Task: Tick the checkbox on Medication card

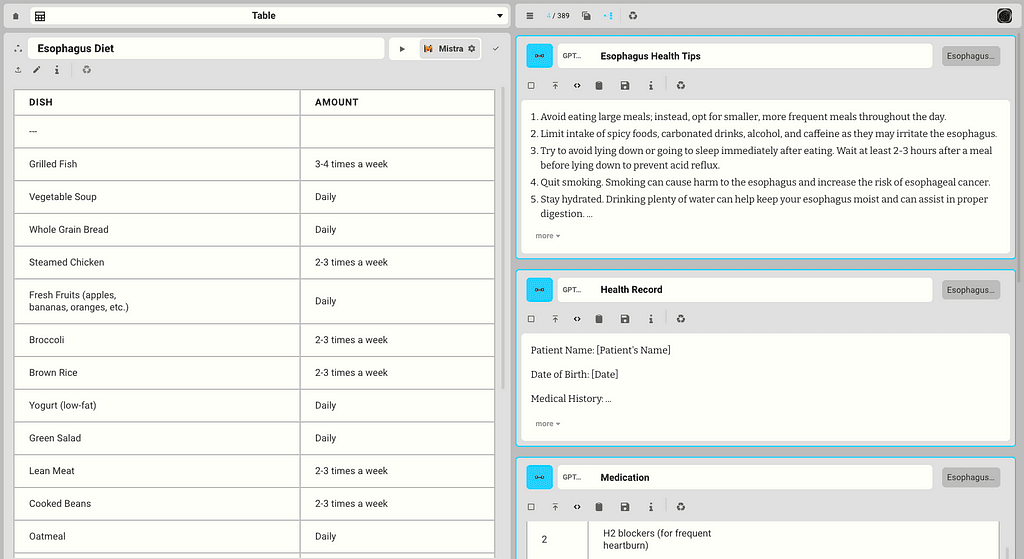Action: (x=531, y=507)
